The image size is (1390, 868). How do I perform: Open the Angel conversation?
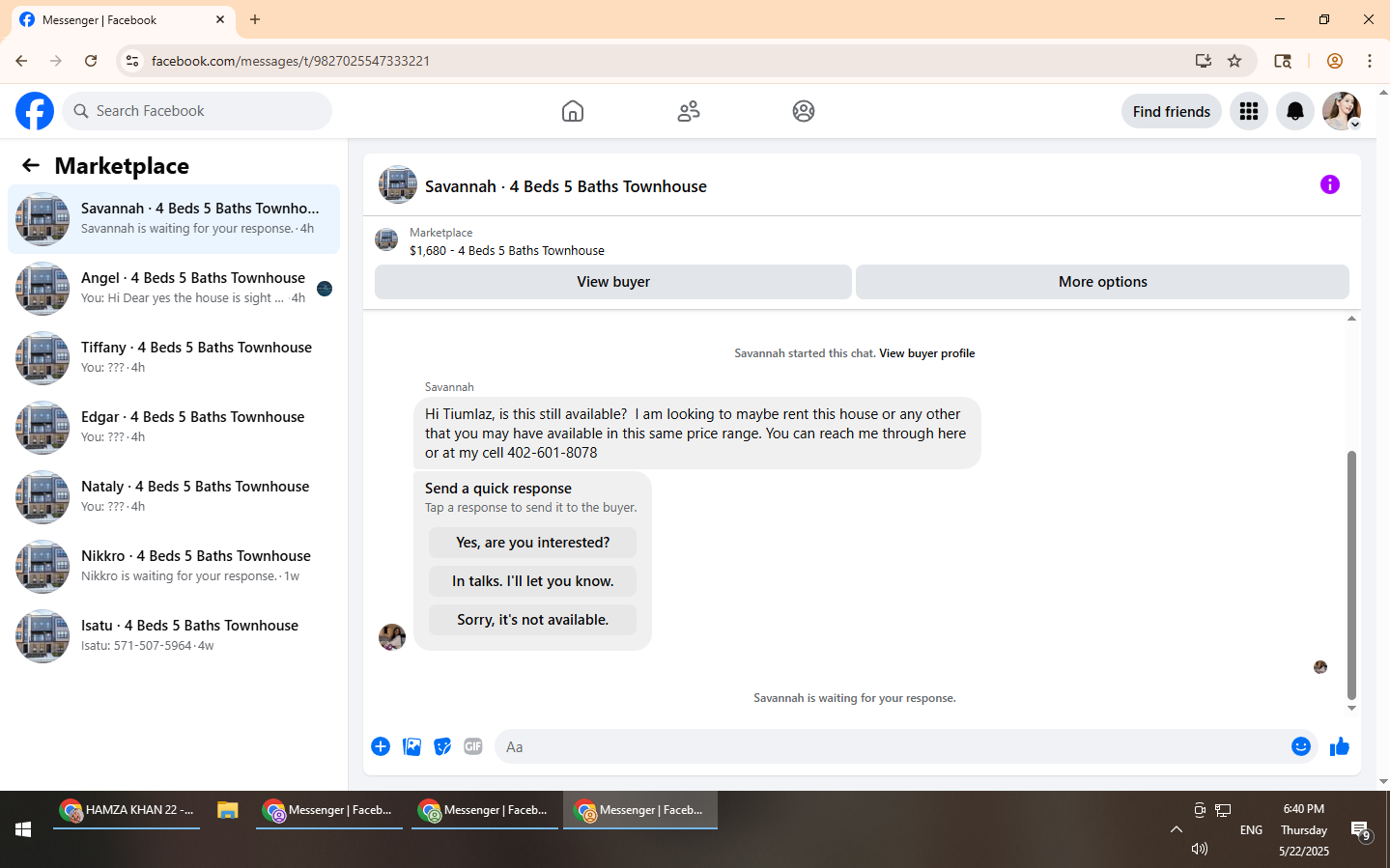[174, 289]
